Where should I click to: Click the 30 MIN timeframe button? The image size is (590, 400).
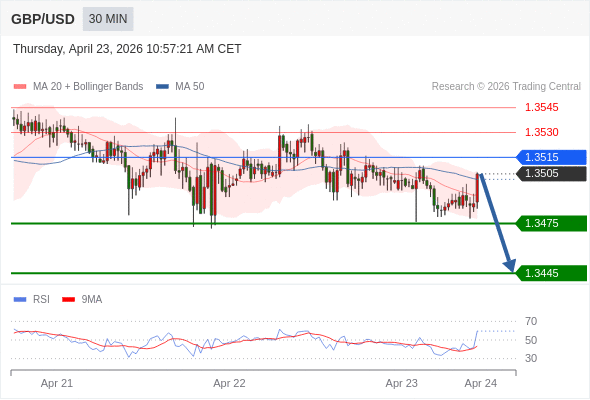[x=108, y=19]
